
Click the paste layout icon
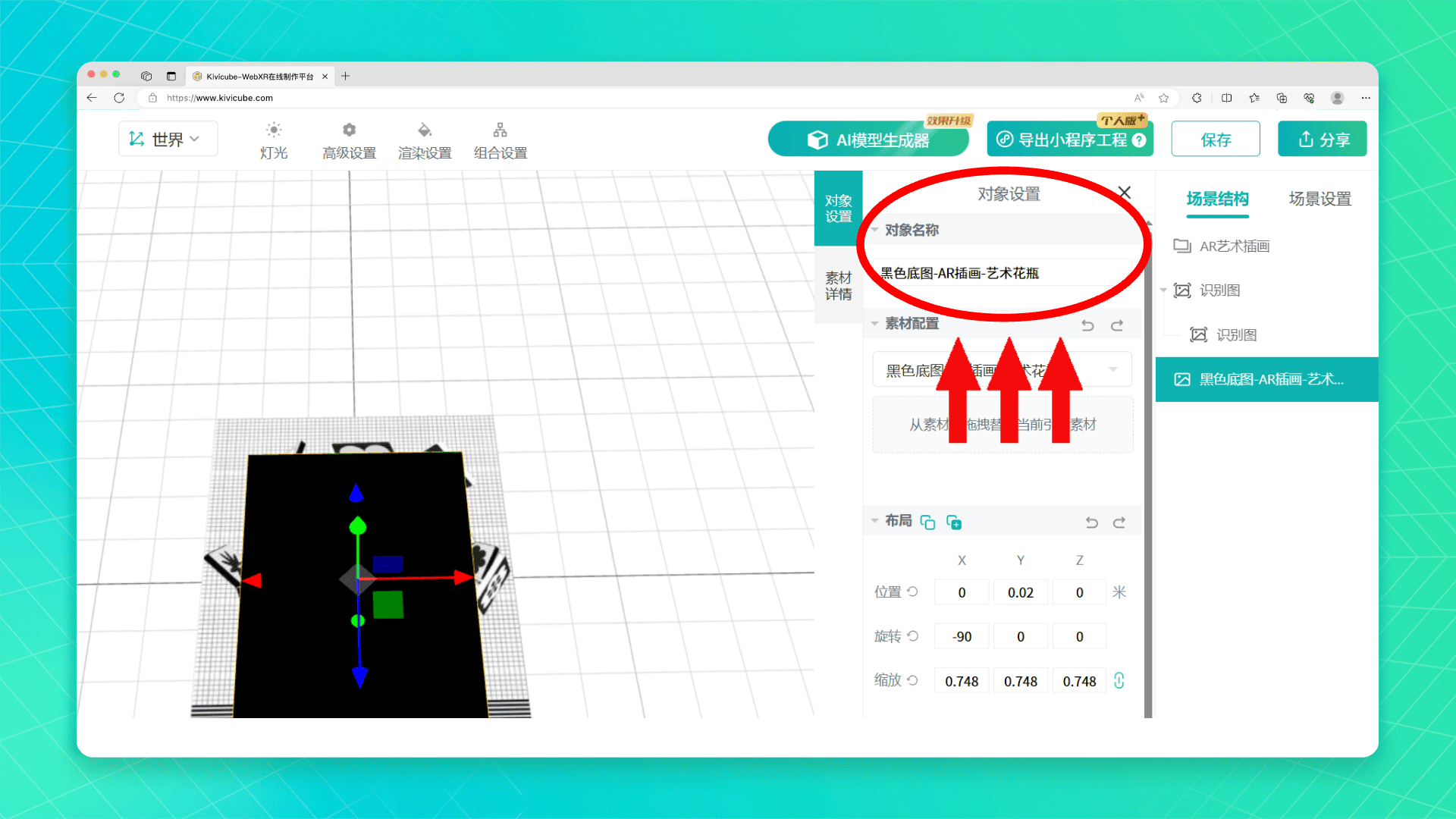tap(954, 522)
